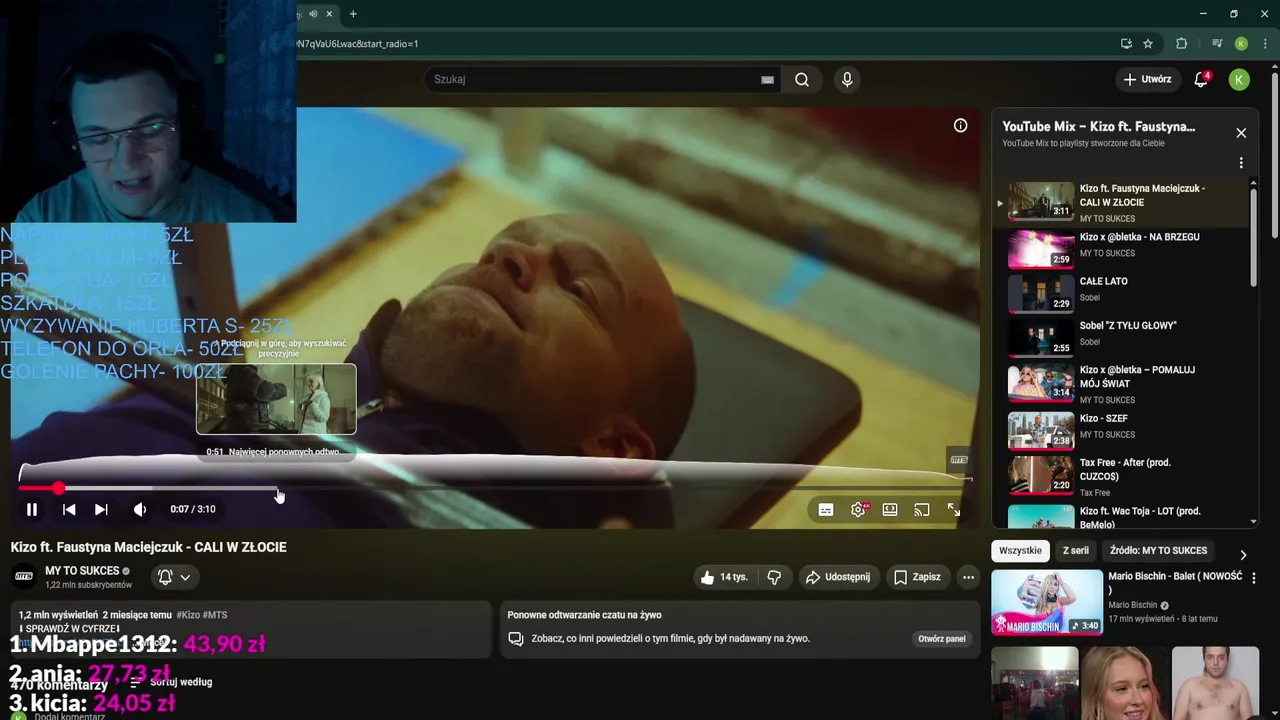The width and height of the screenshot is (1280, 720).
Task: Open playlist panel three-dot options
Action: pyautogui.click(x=1241, y=163)
